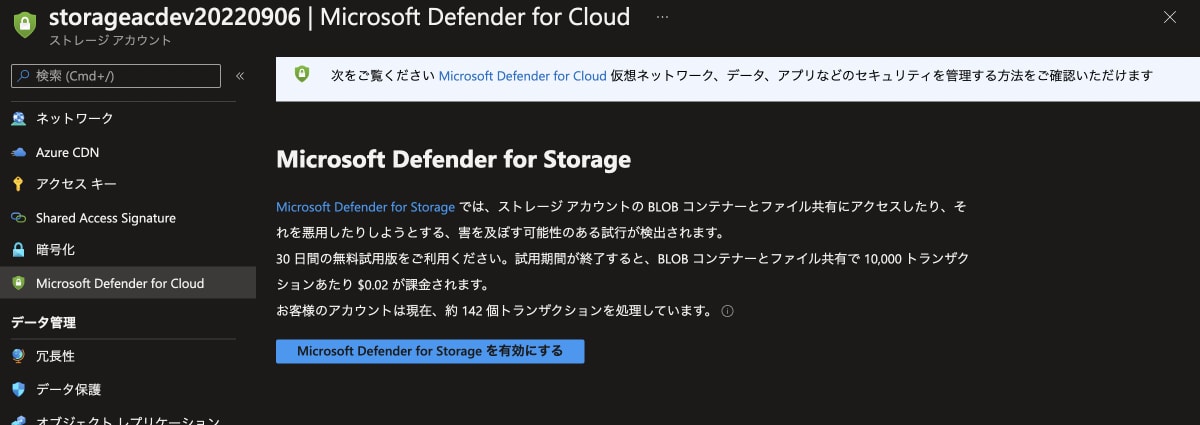Click the shield icon in the info banner
The width and height of the screenshot is (1200, 425).
302,74
